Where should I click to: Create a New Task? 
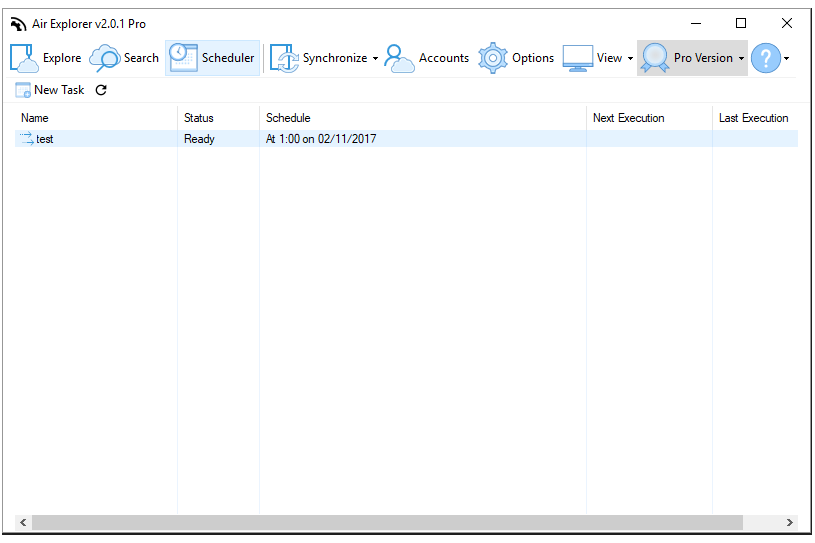(49, 90)
